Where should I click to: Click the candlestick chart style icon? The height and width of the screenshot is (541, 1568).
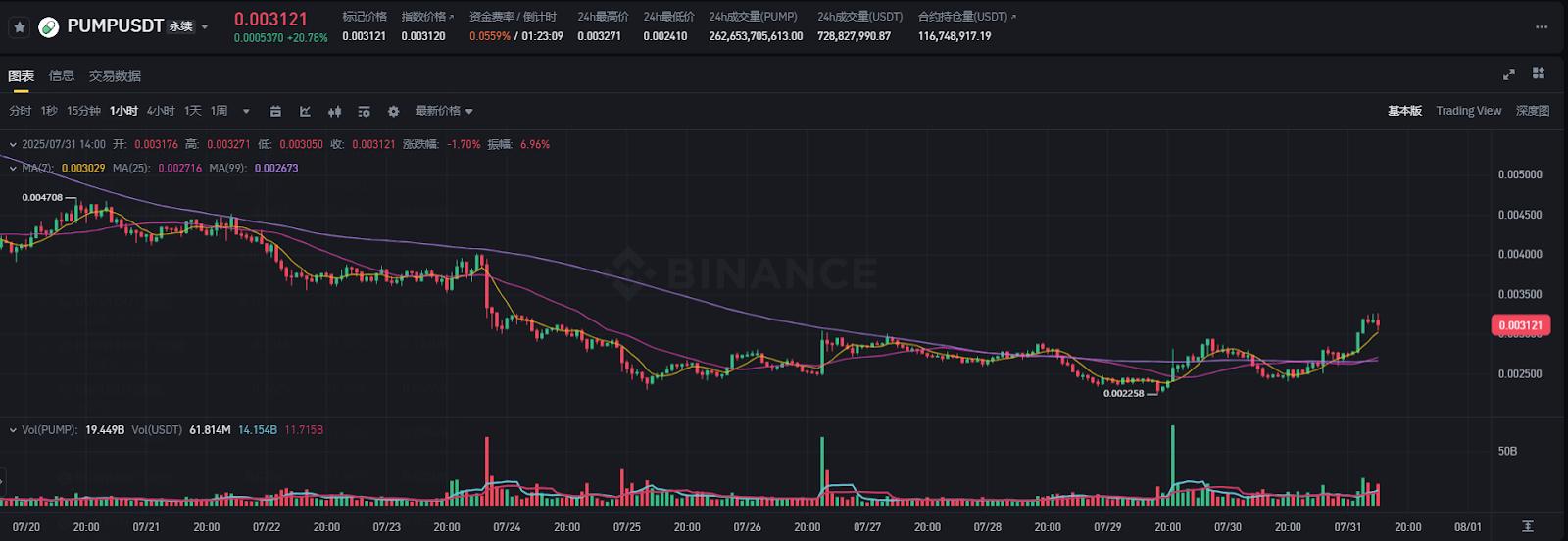click(334, 111)
